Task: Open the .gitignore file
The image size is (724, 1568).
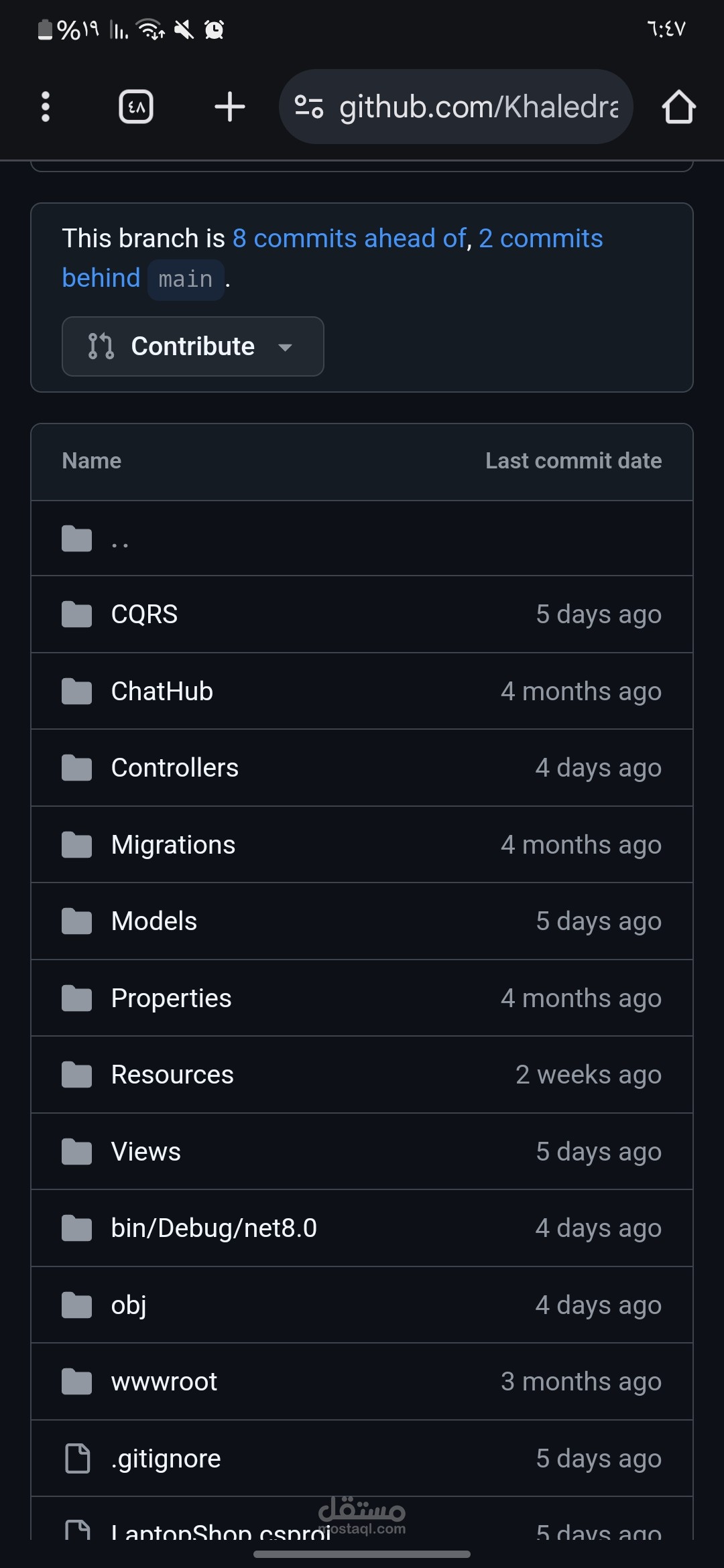Action: pos(166,1459)
